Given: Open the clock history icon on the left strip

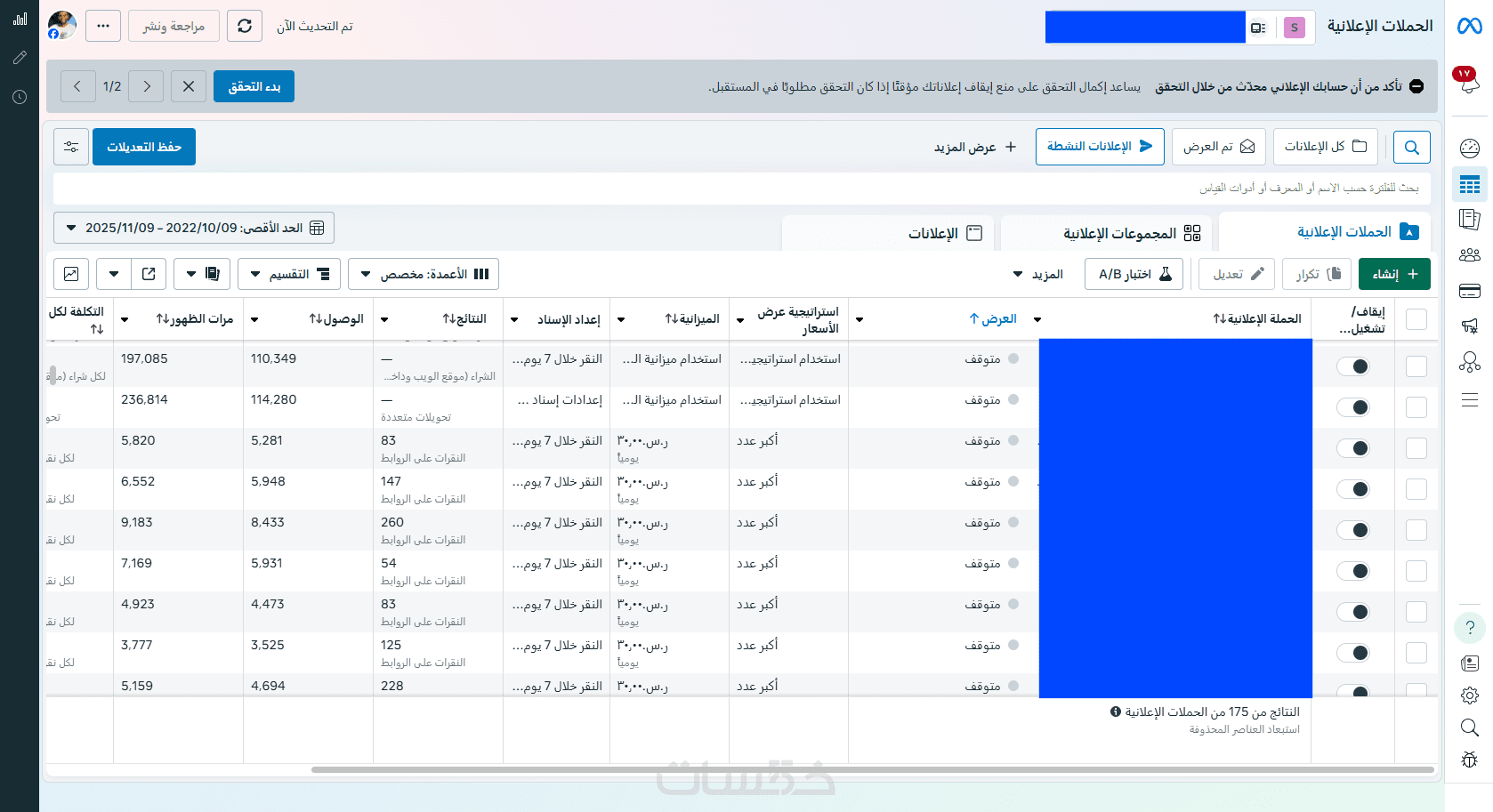Looking at the screenshot, I should pos(20,97).
